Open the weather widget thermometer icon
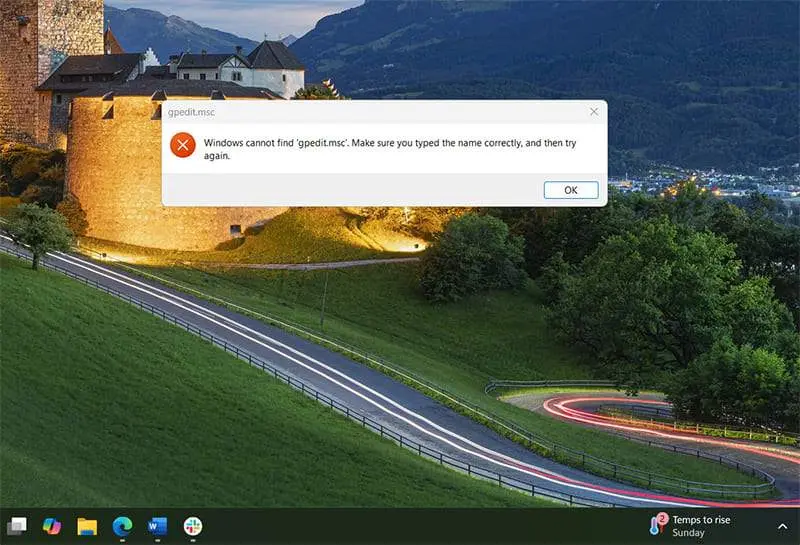 click(658, 524)
